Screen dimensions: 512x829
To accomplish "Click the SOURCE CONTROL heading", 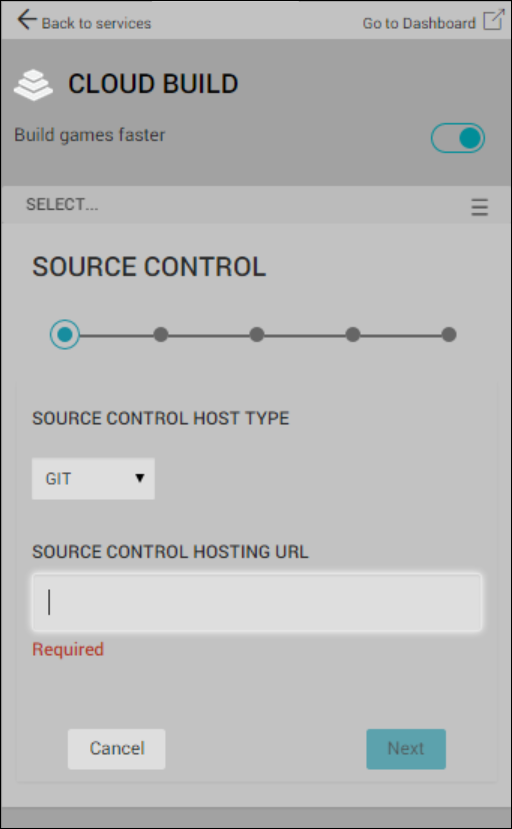I will [x=149, y=266].
